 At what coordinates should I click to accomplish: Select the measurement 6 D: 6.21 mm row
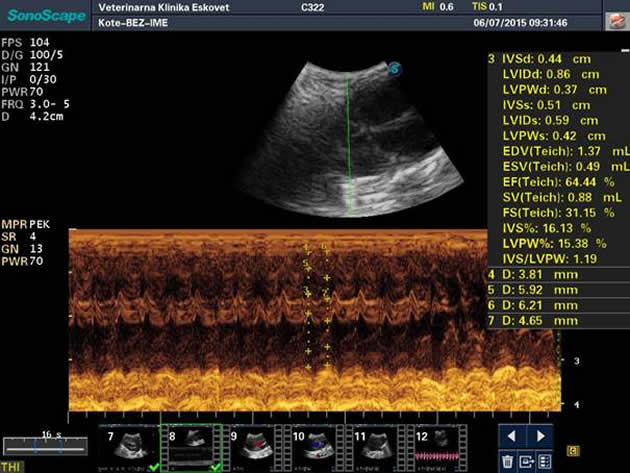pyautogui.click(x=558, y=305)
